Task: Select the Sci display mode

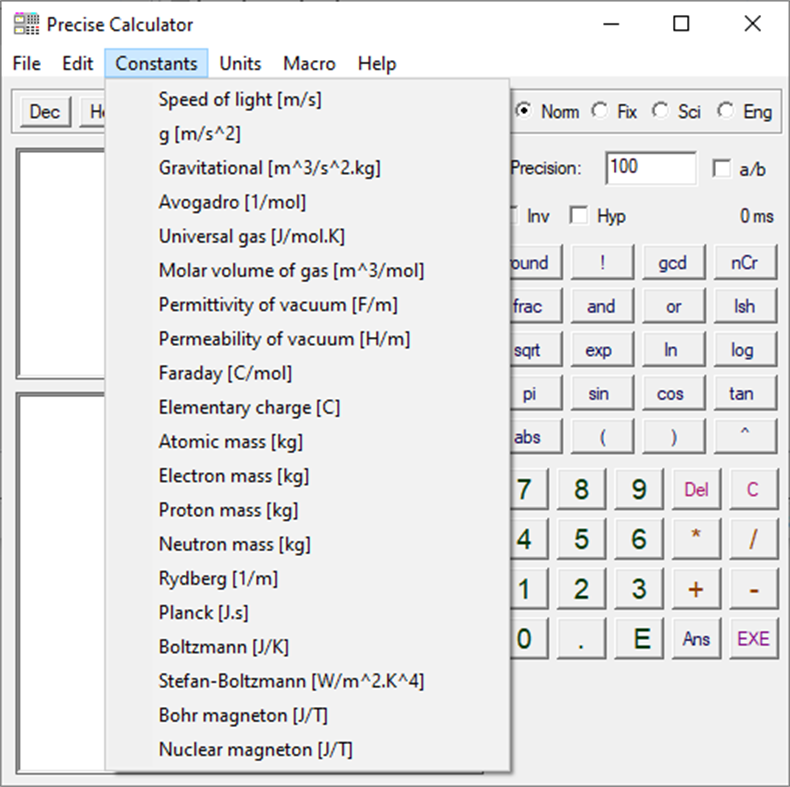Action: tap(676, 111)
